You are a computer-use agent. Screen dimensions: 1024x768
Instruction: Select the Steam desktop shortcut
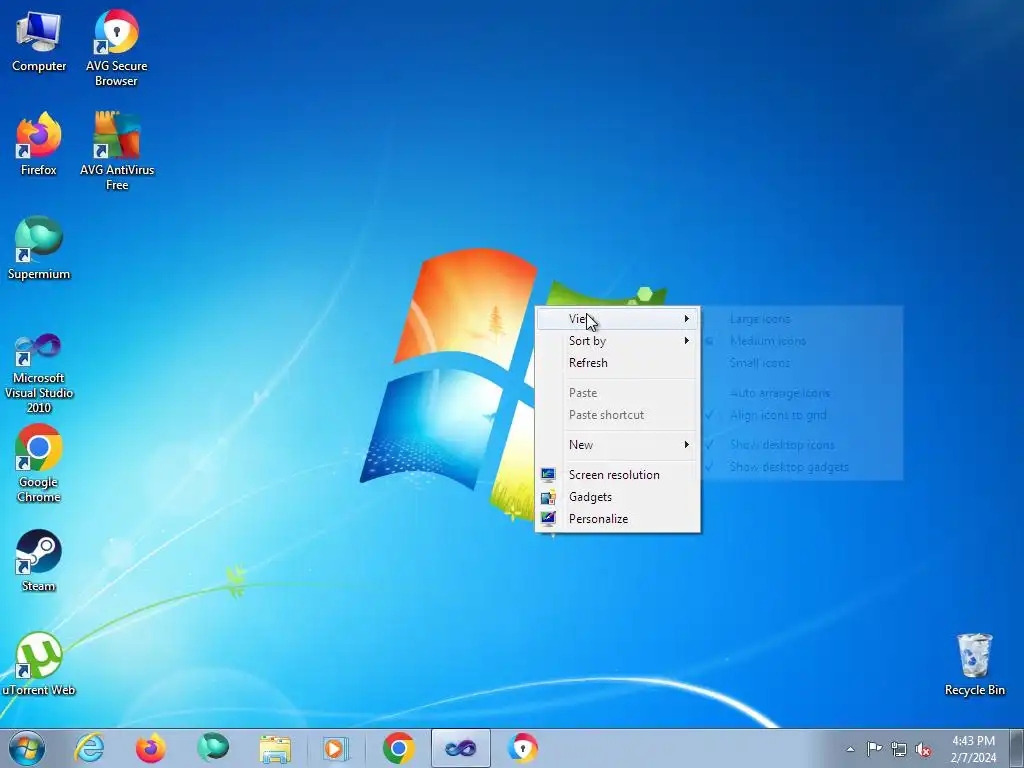pos(39,561)
